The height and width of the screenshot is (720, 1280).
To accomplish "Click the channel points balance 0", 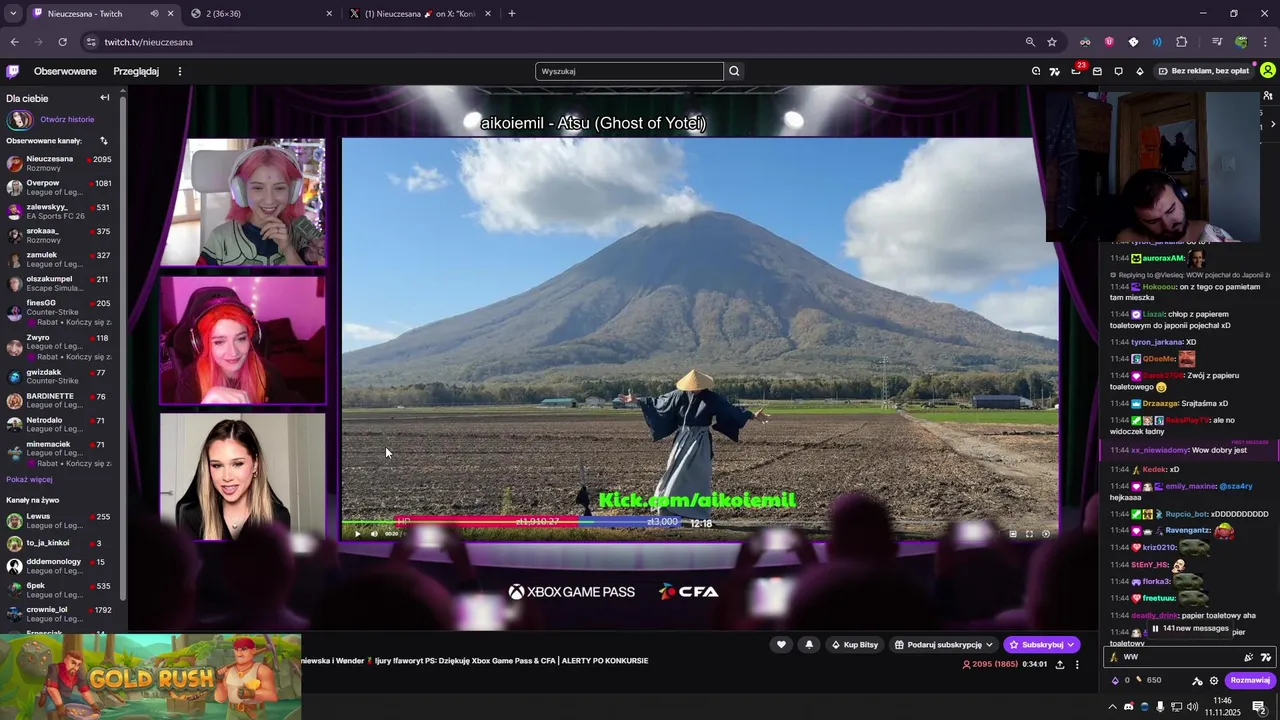I will (x=1121, y=681).
